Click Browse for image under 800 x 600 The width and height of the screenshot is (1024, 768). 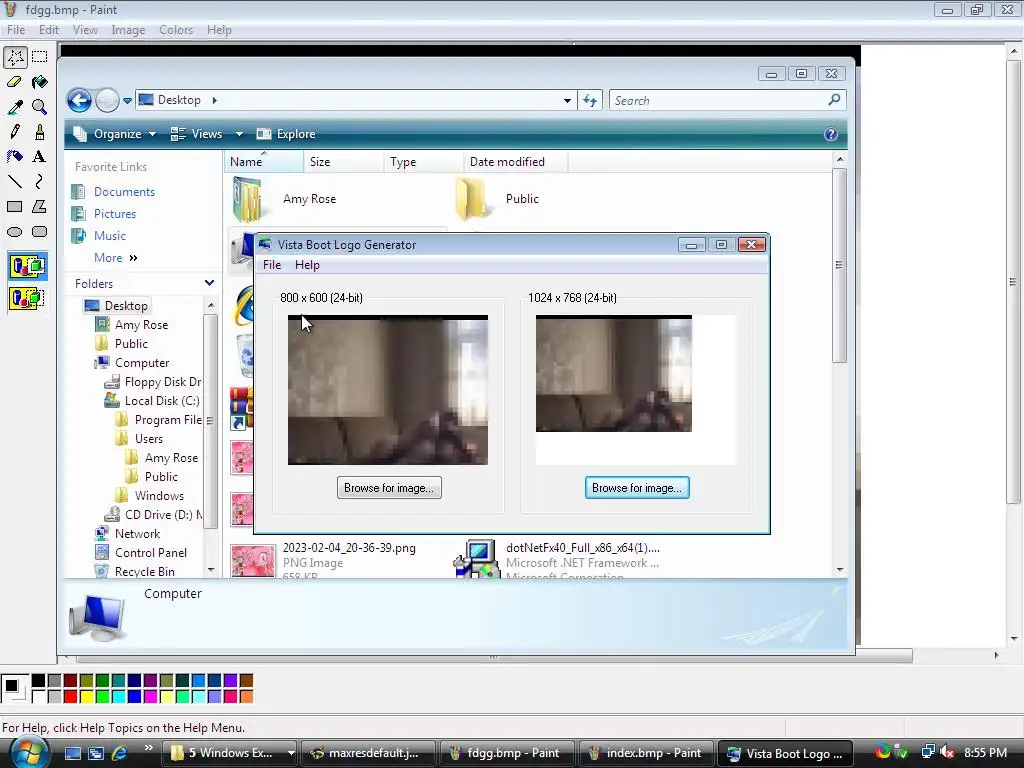[389, 488]
